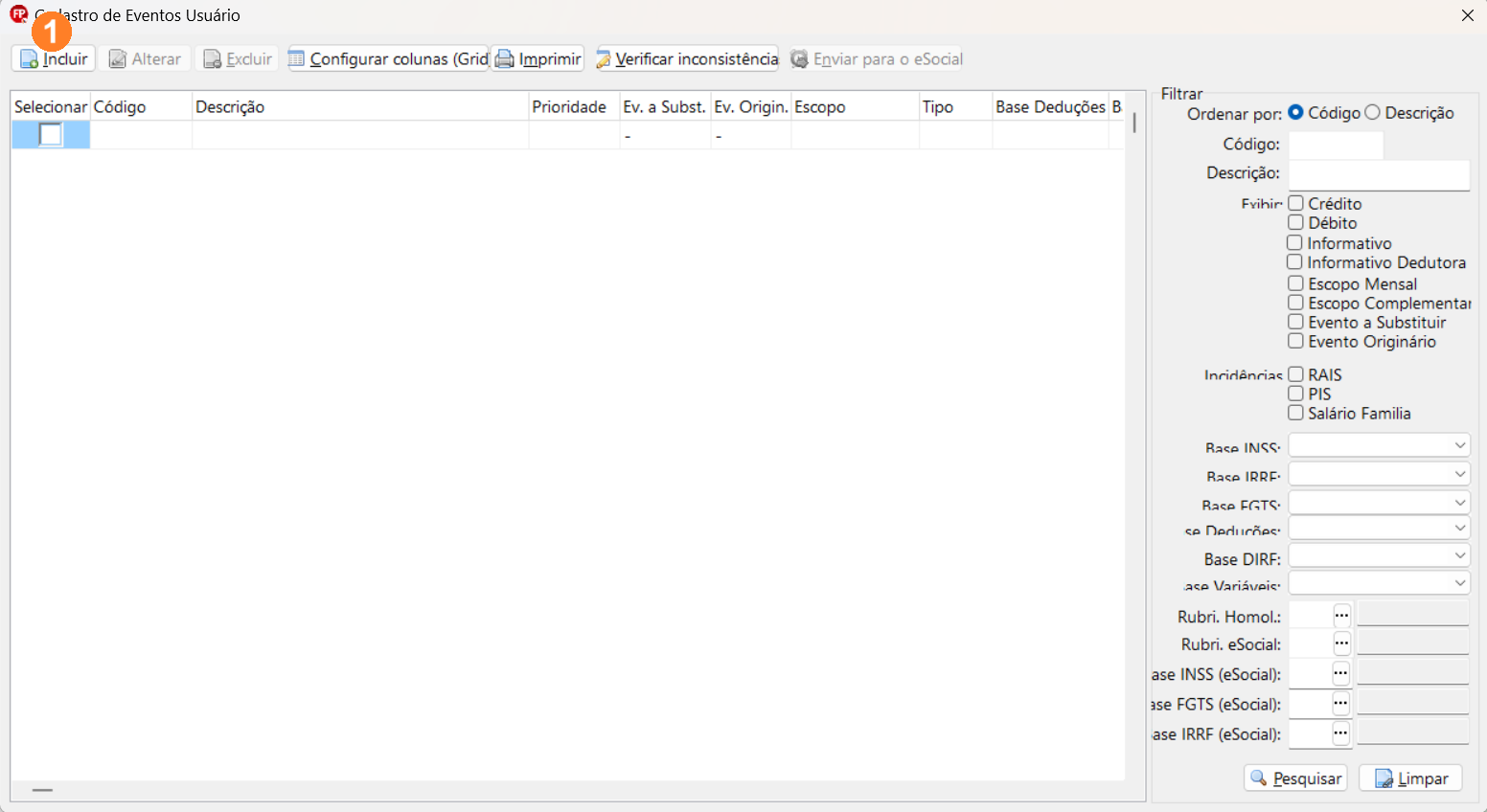
Task: Open lookup button beside Rubri. Homol.
Action: (1341, 616)
